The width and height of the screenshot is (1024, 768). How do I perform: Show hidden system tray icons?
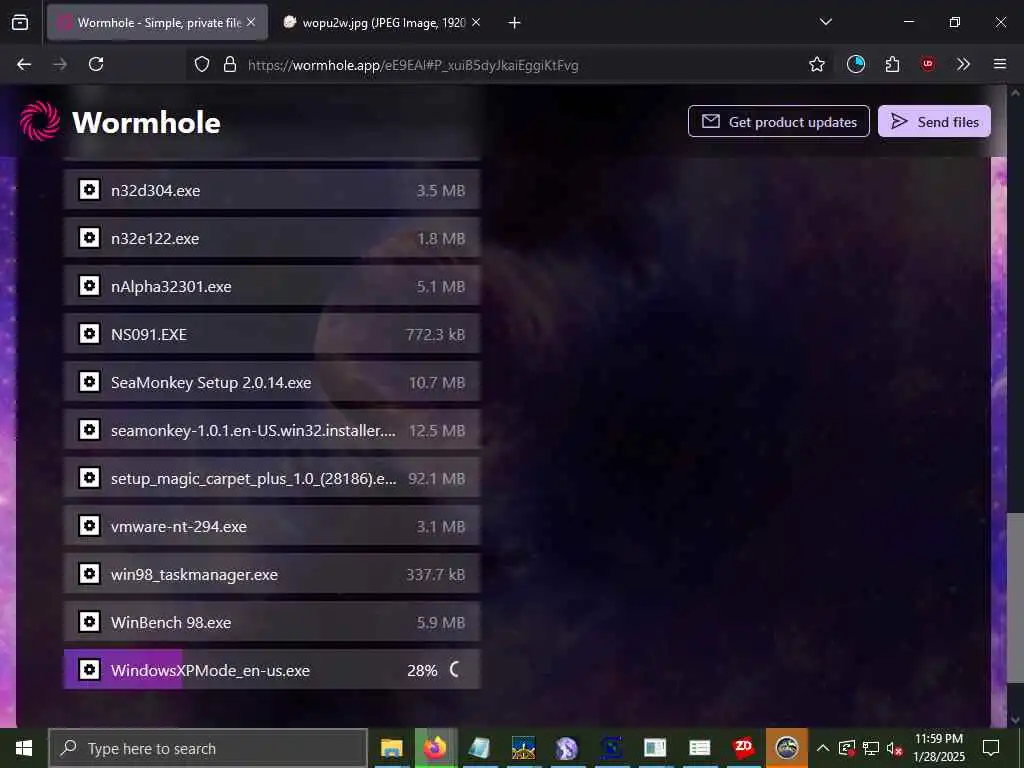[822, 748]
